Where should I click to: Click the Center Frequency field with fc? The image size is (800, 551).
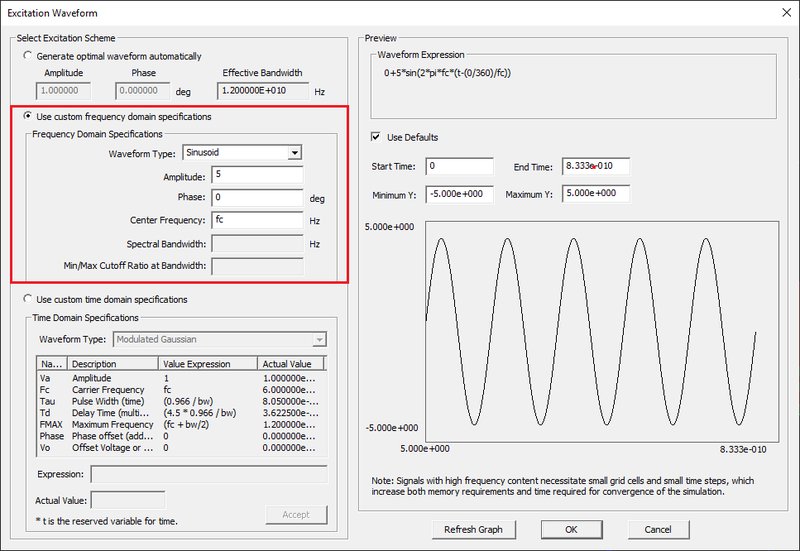258,220
